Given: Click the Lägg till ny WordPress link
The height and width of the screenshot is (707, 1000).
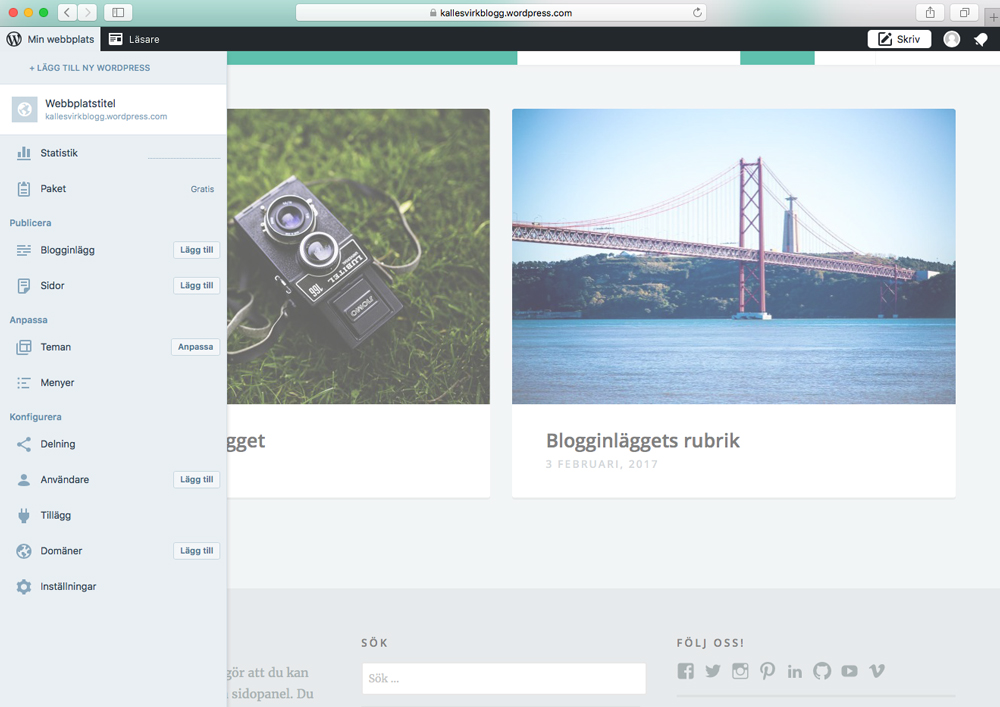Looking at the screenshot, I should tap(90, 68).
